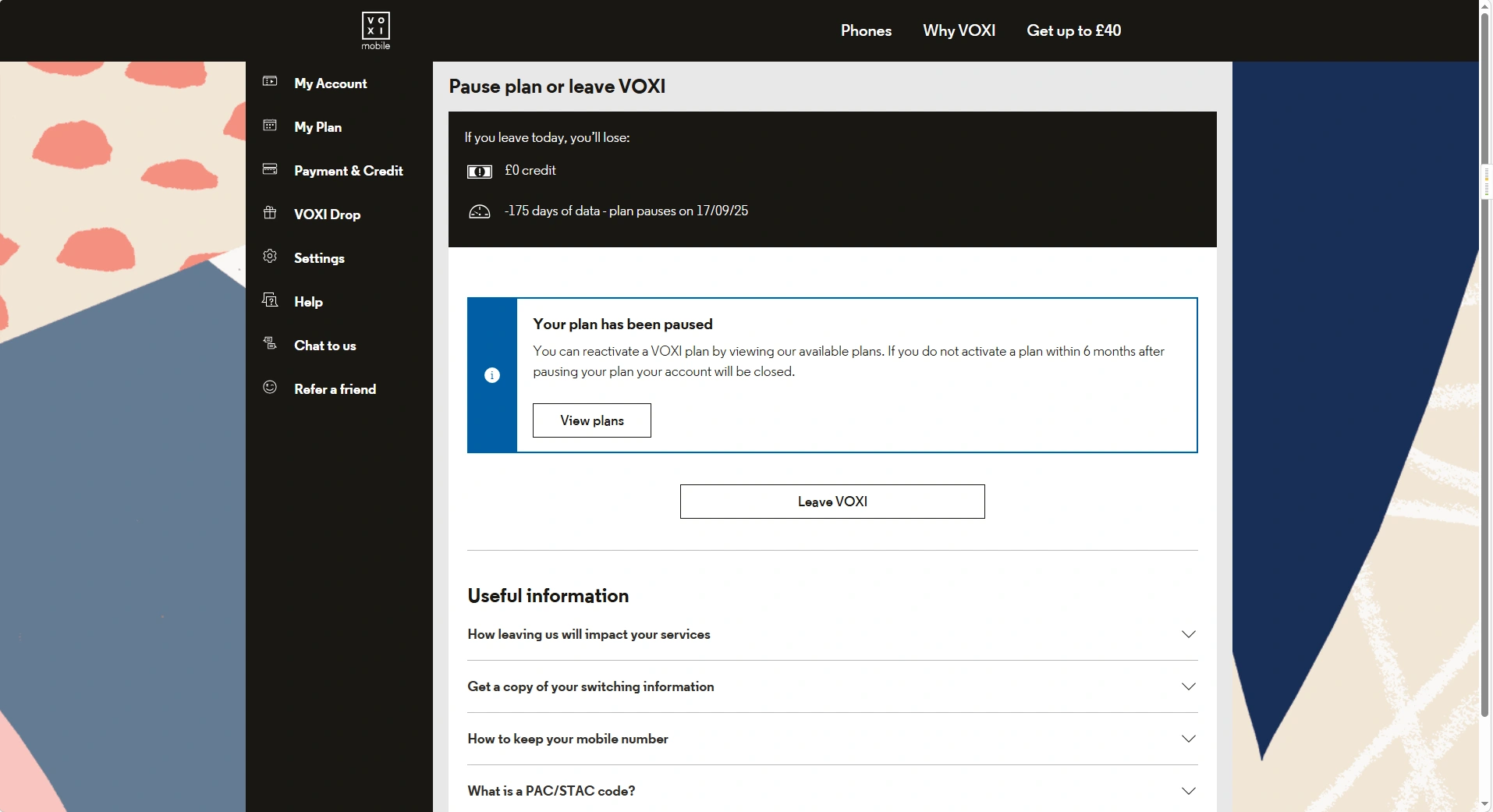The height and width of the screenshot is (812, 1493).
Task: Expand 'How to keep your mobile number'
Action: point(832,739)
